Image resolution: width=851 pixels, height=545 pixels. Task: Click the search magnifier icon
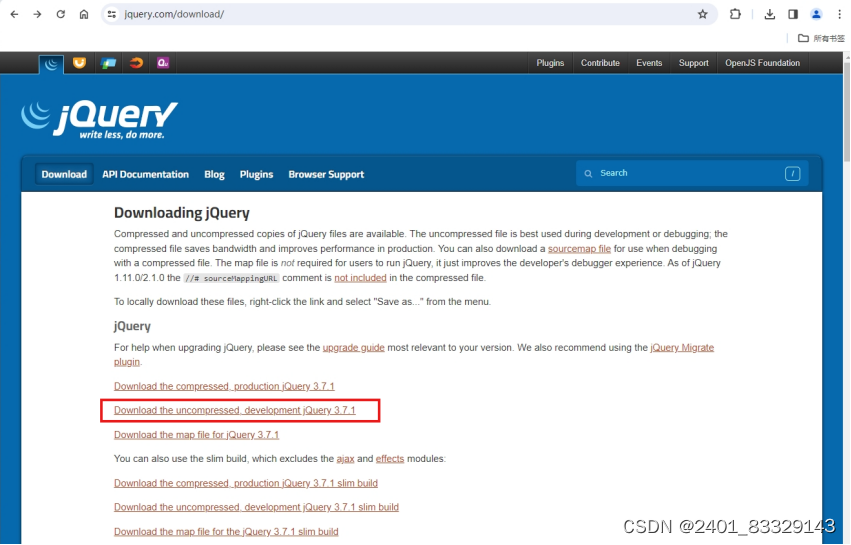pyautogui.click(x=588, y=174)
